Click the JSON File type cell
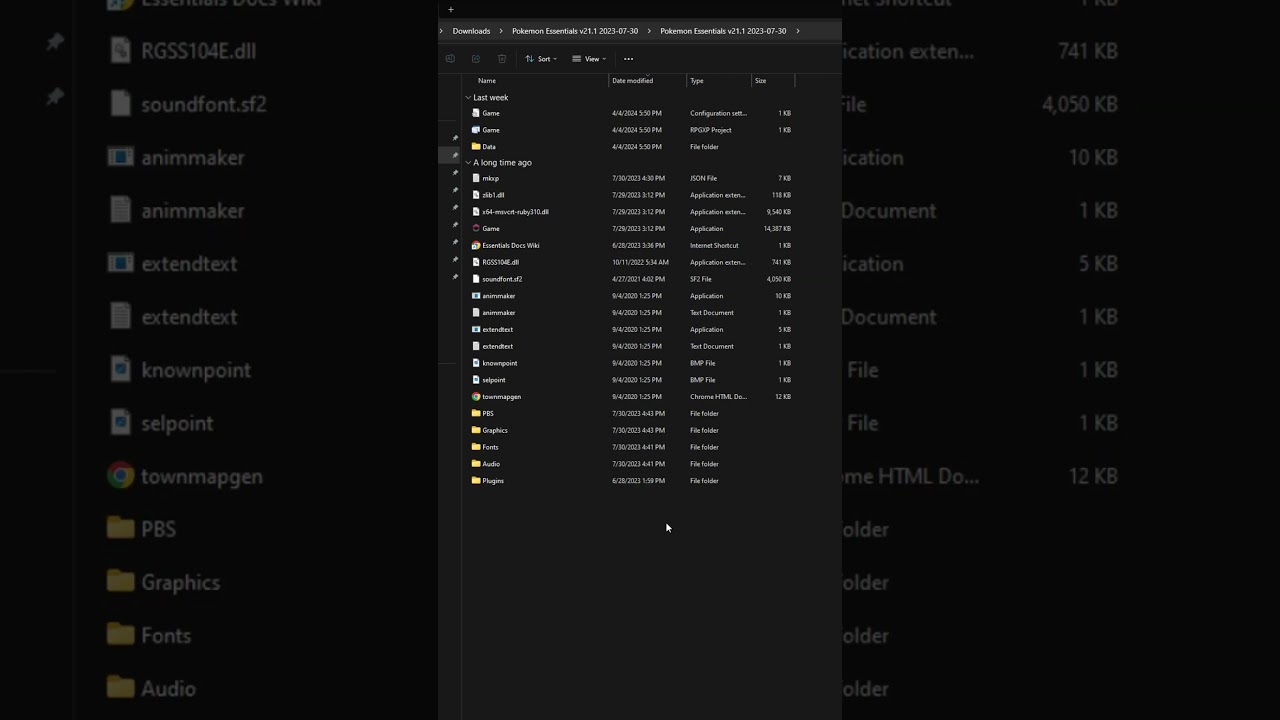The image size is (1280, 720). coord(704,178)
